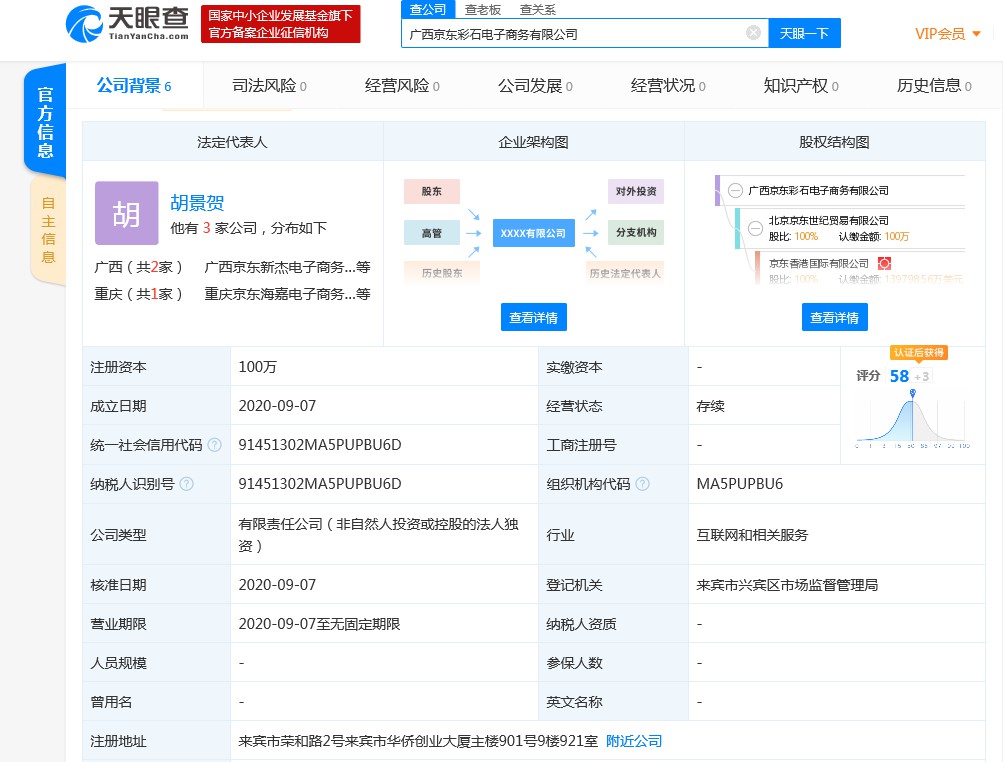Switch to the 查关系 search tab
Screen dimensions: 1003x762
[537, 10]
